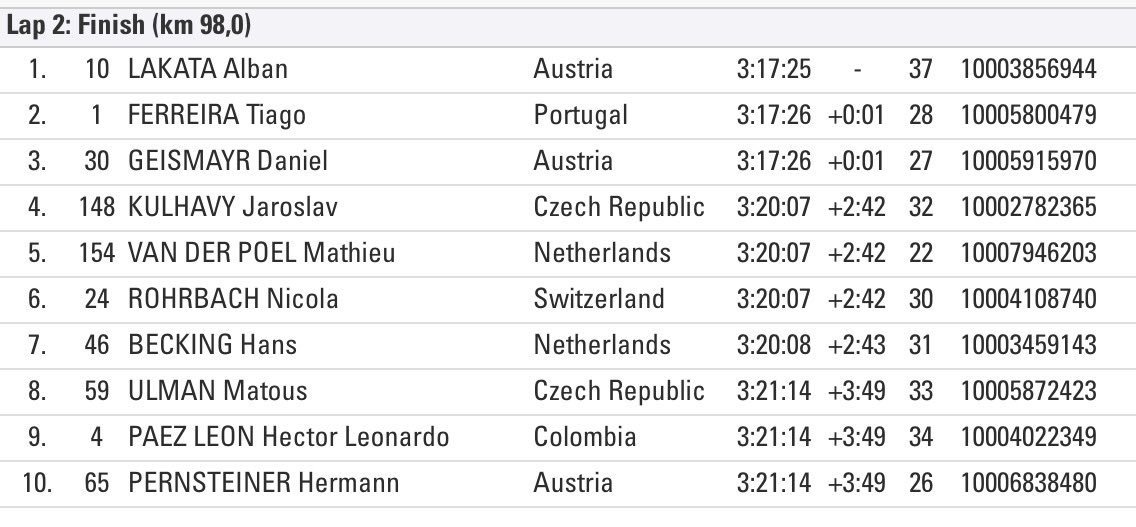Click winning time 3:17:25
This screenshot has width=1136, height=527.
point(773,69)
